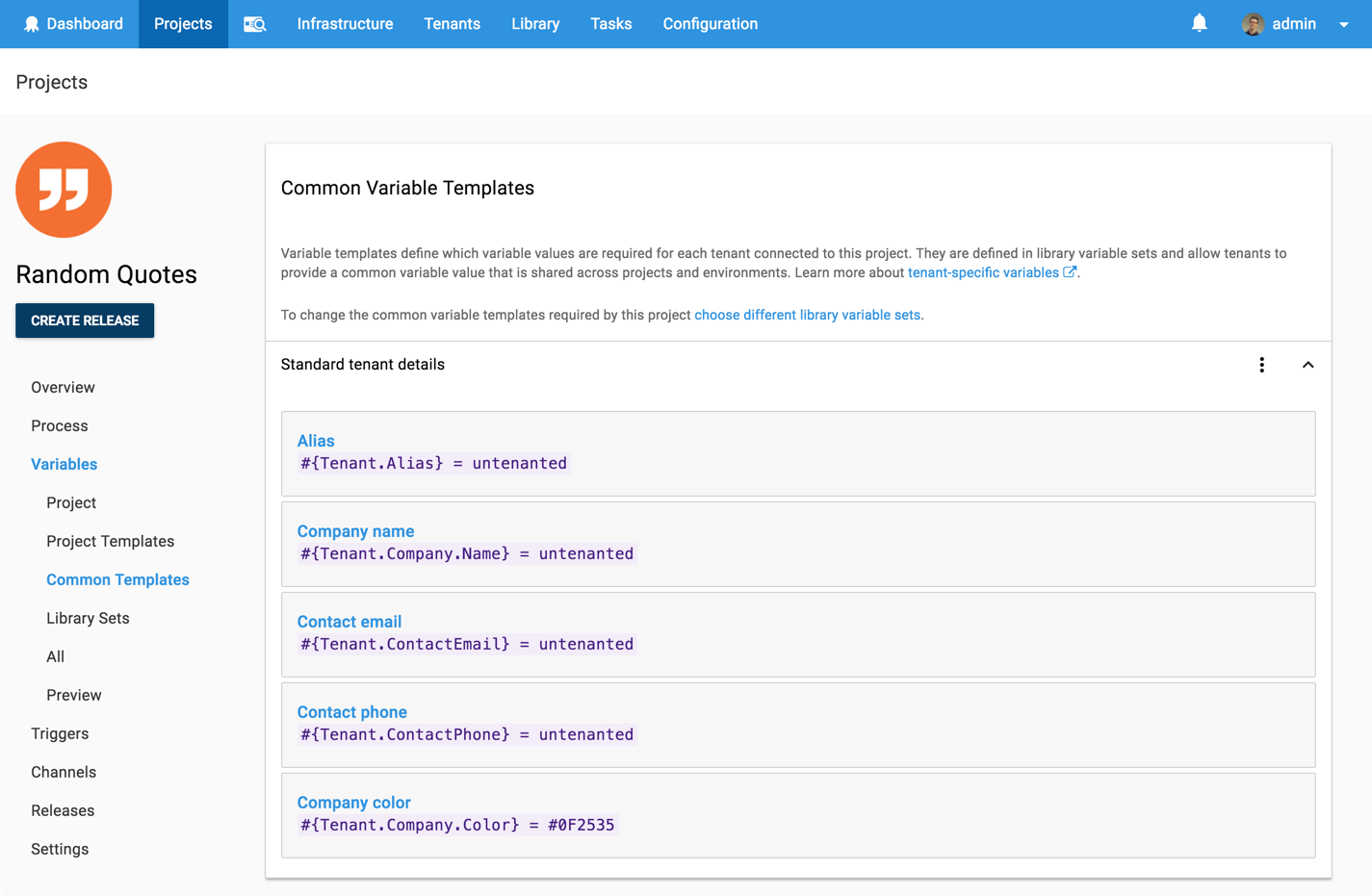The height and width of the screenshot is (896, 1372).
Task: Open notifications via the bell icon
Action: click(x=1199, y=23)
